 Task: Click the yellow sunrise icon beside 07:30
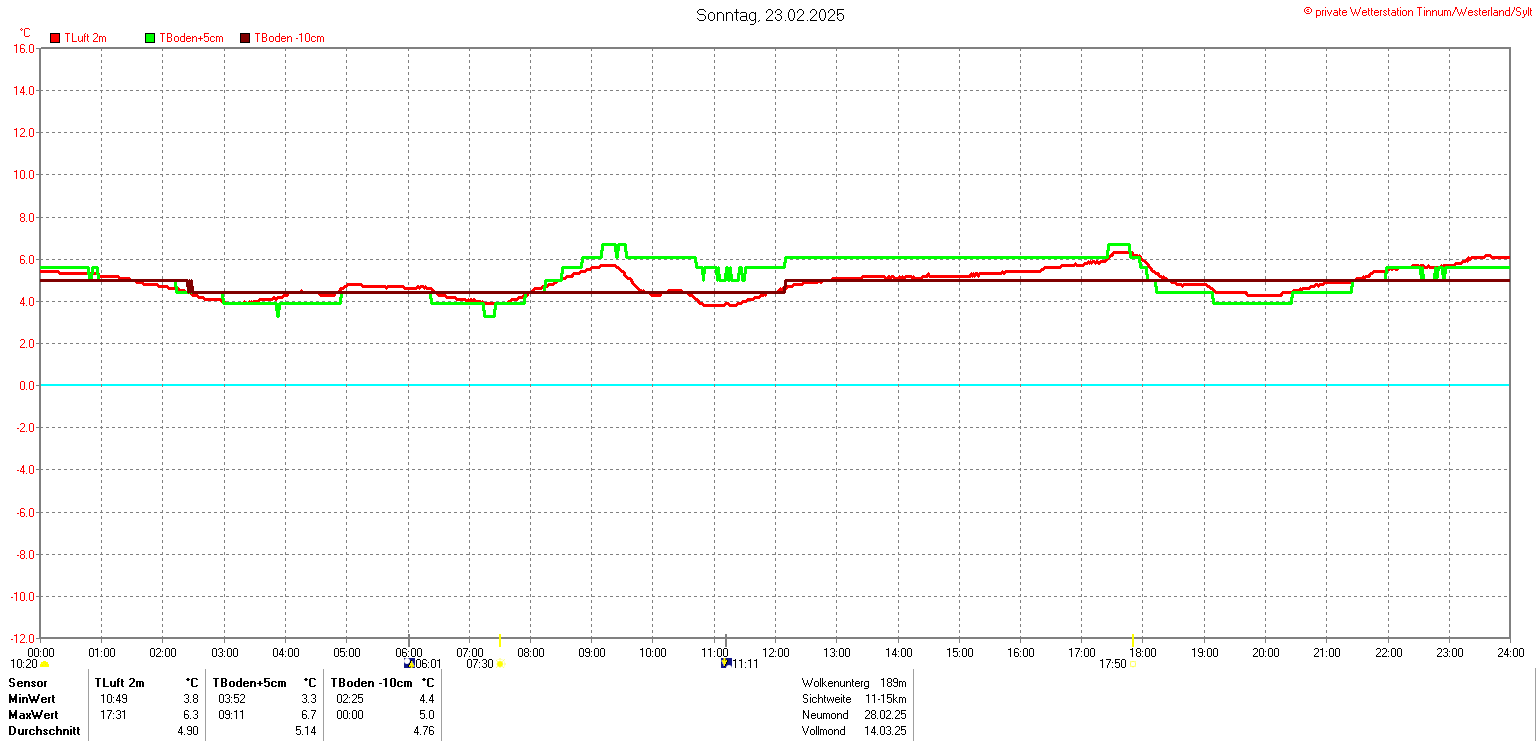(x=500, y=664)
